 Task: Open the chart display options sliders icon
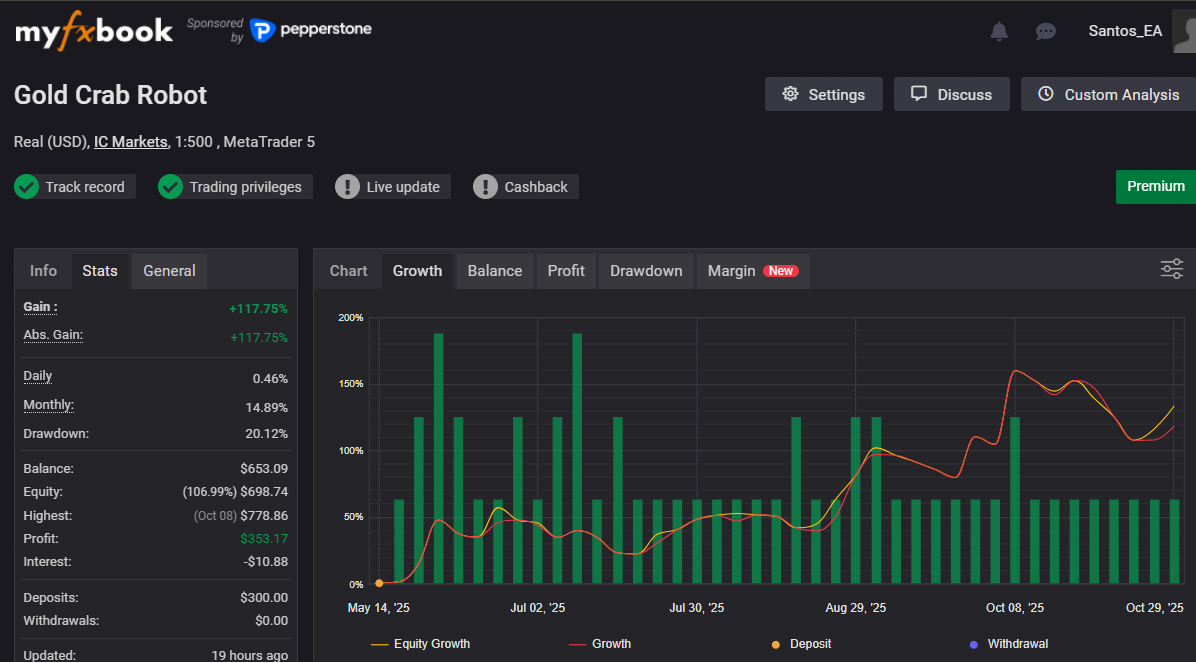tap(1171, 269)
